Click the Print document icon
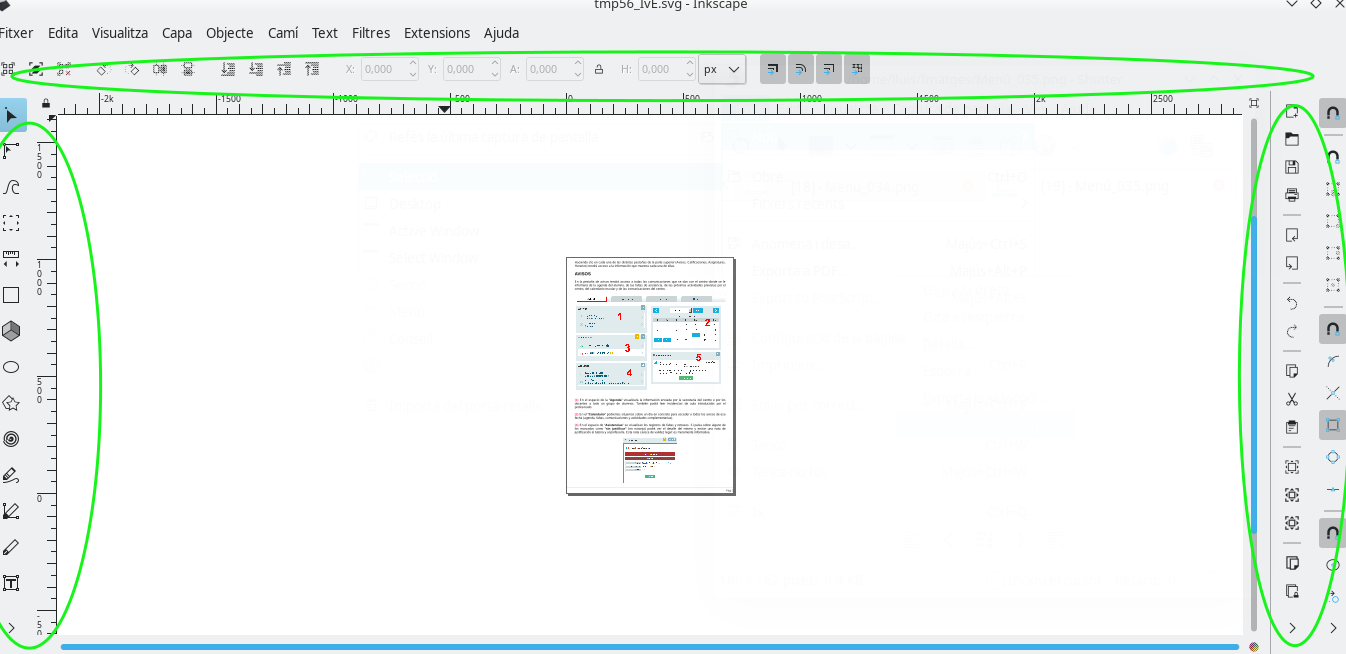The image size is (1346, 654). click(x=1292, y=194)
